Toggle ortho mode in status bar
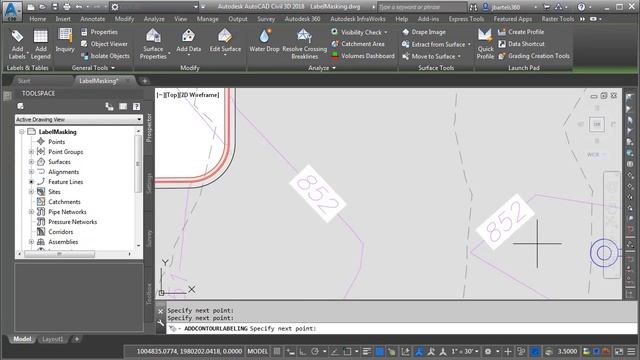 303,351
